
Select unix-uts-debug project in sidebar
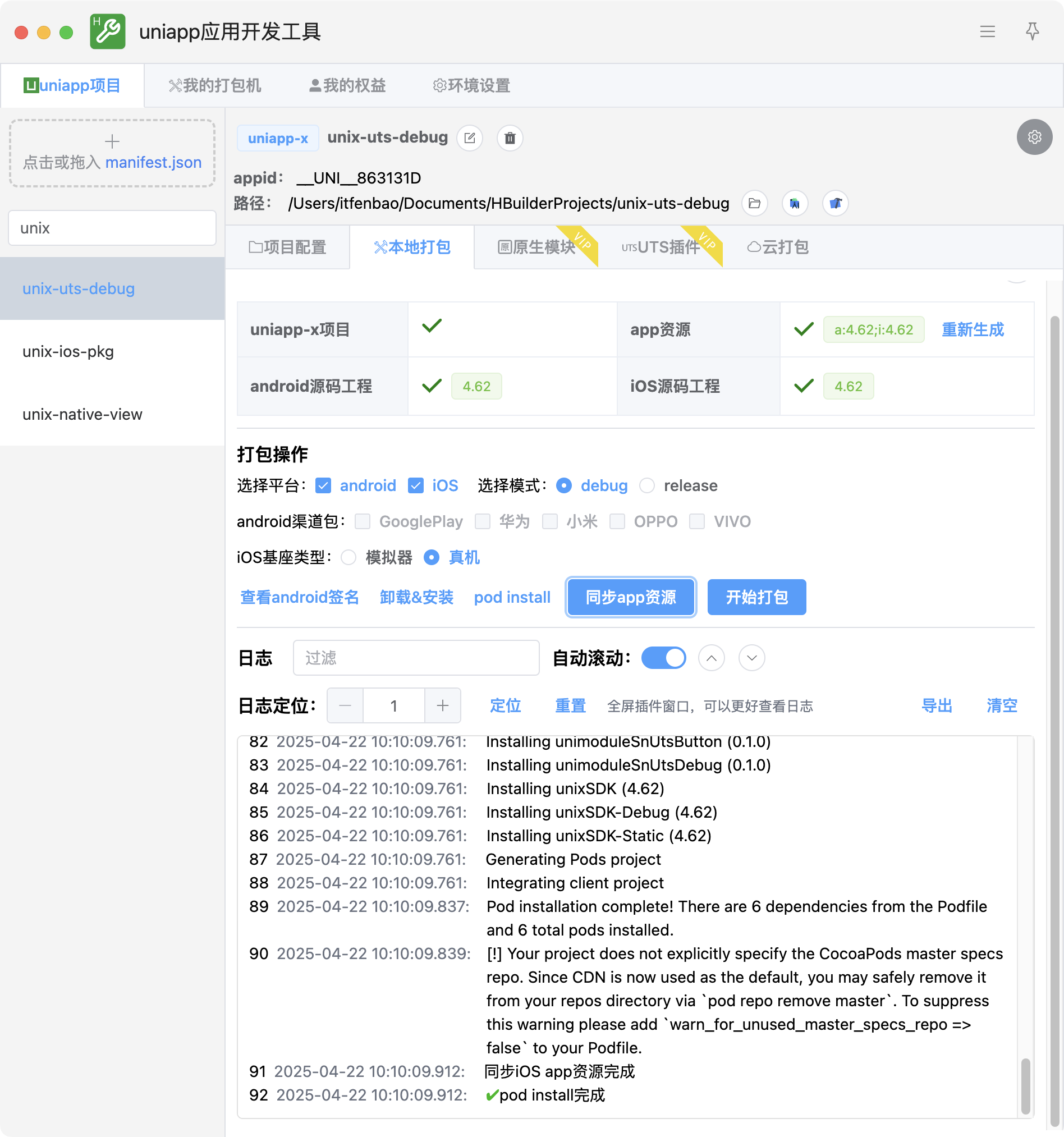112,288
